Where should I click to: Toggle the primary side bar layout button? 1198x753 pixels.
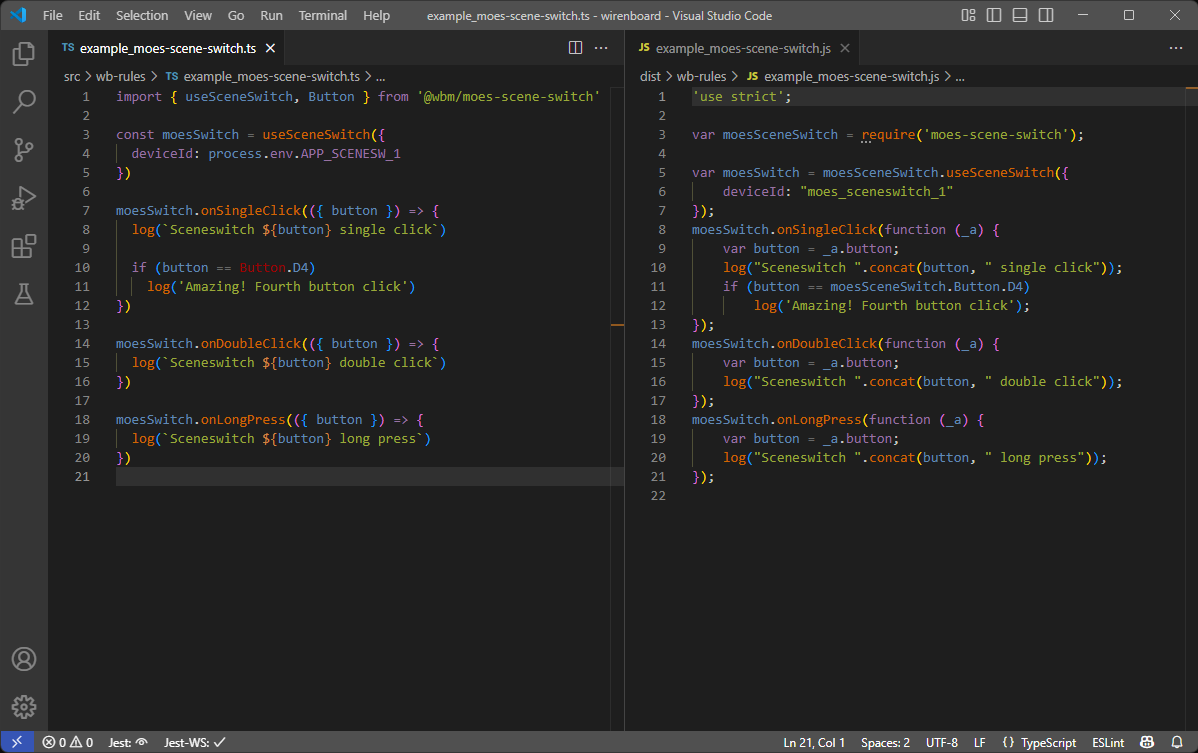994,16
